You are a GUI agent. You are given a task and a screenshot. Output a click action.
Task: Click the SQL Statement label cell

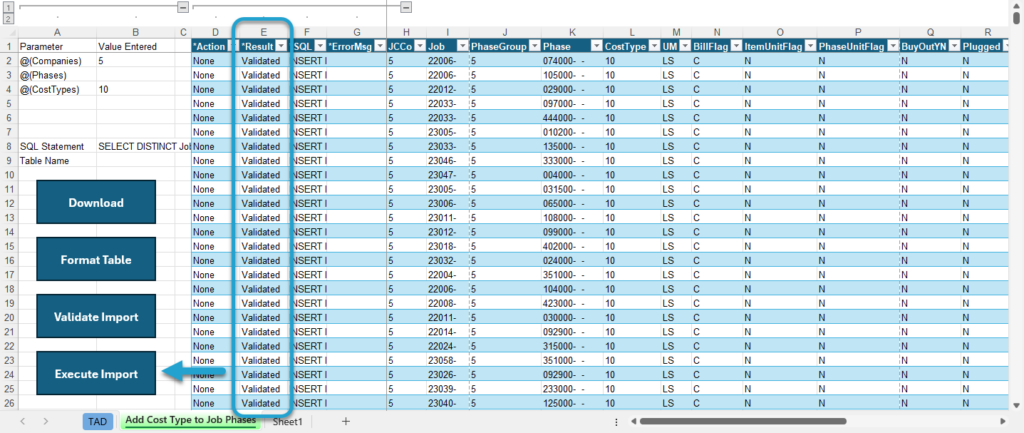pos(57,146)
